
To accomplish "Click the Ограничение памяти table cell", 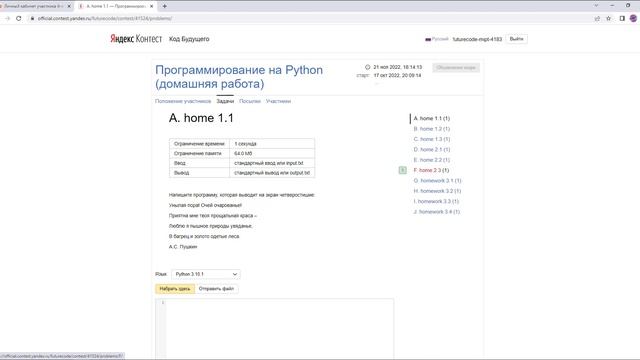I will 199,153.
